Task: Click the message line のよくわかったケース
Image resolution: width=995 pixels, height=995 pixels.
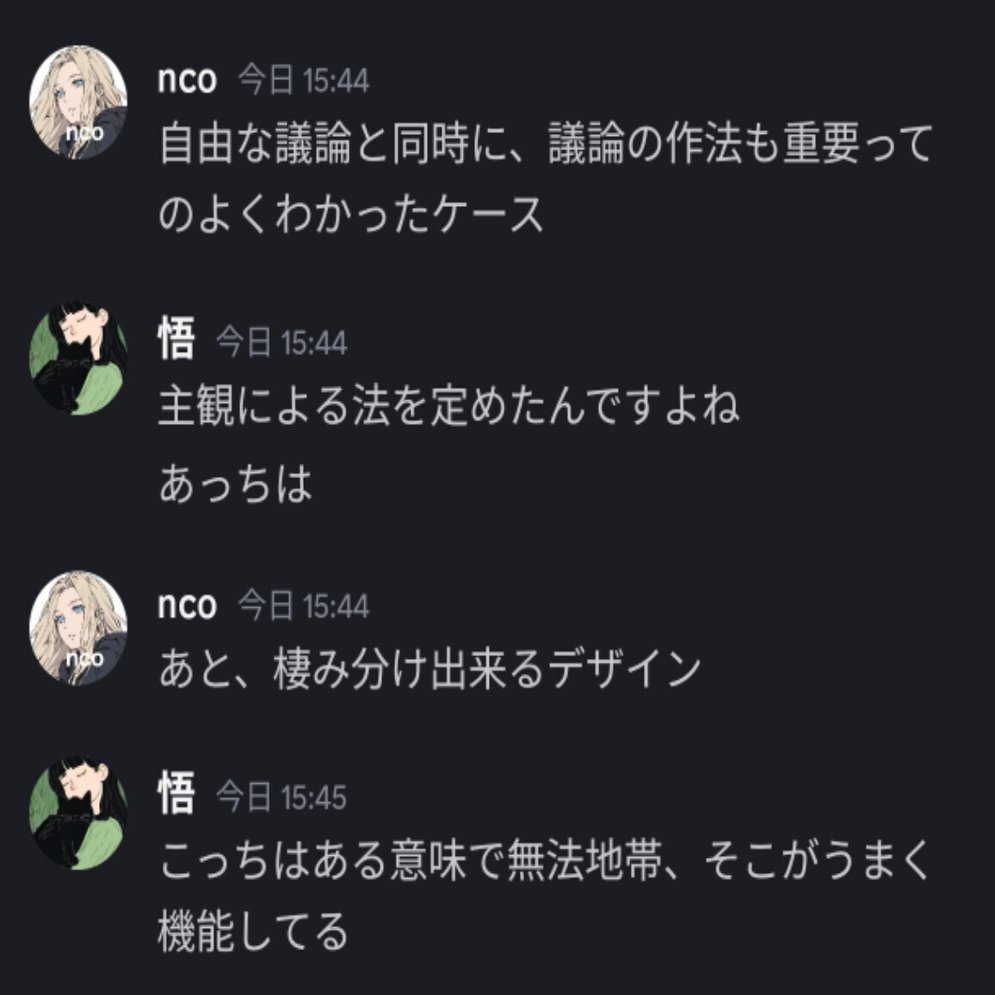Action: click(x=350, y=214)
